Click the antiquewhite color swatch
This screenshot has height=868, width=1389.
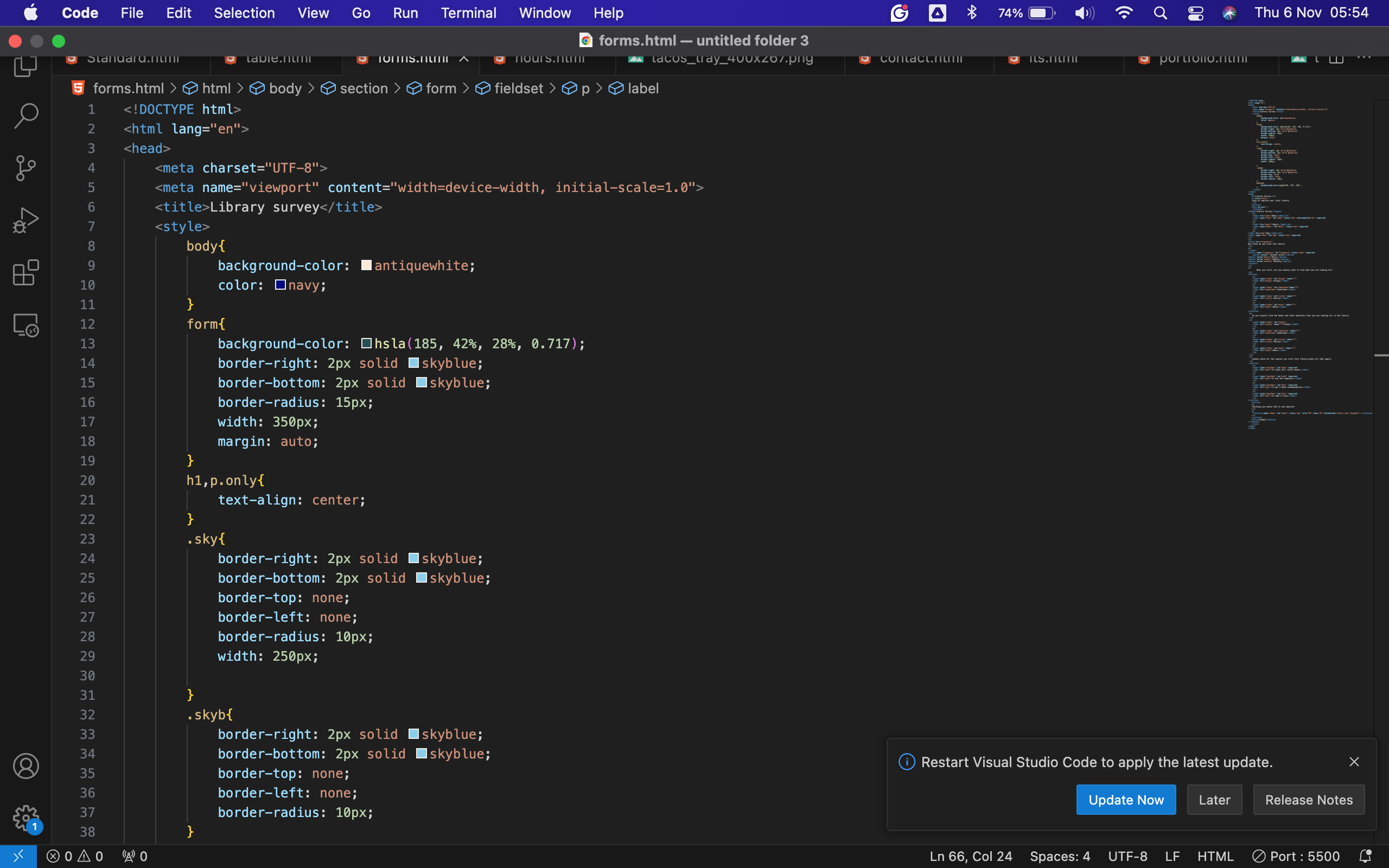tap(366, 265)
